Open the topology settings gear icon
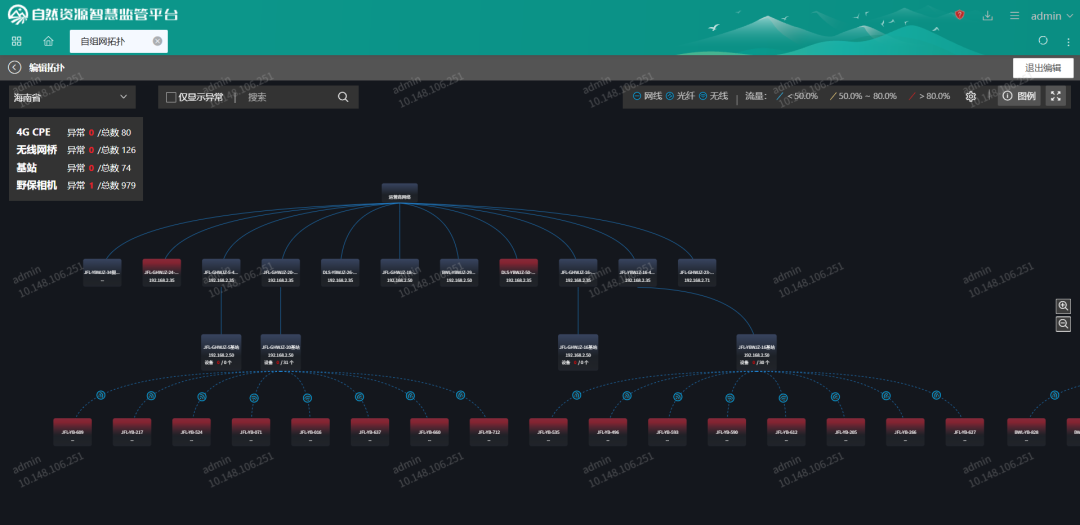 970,96
